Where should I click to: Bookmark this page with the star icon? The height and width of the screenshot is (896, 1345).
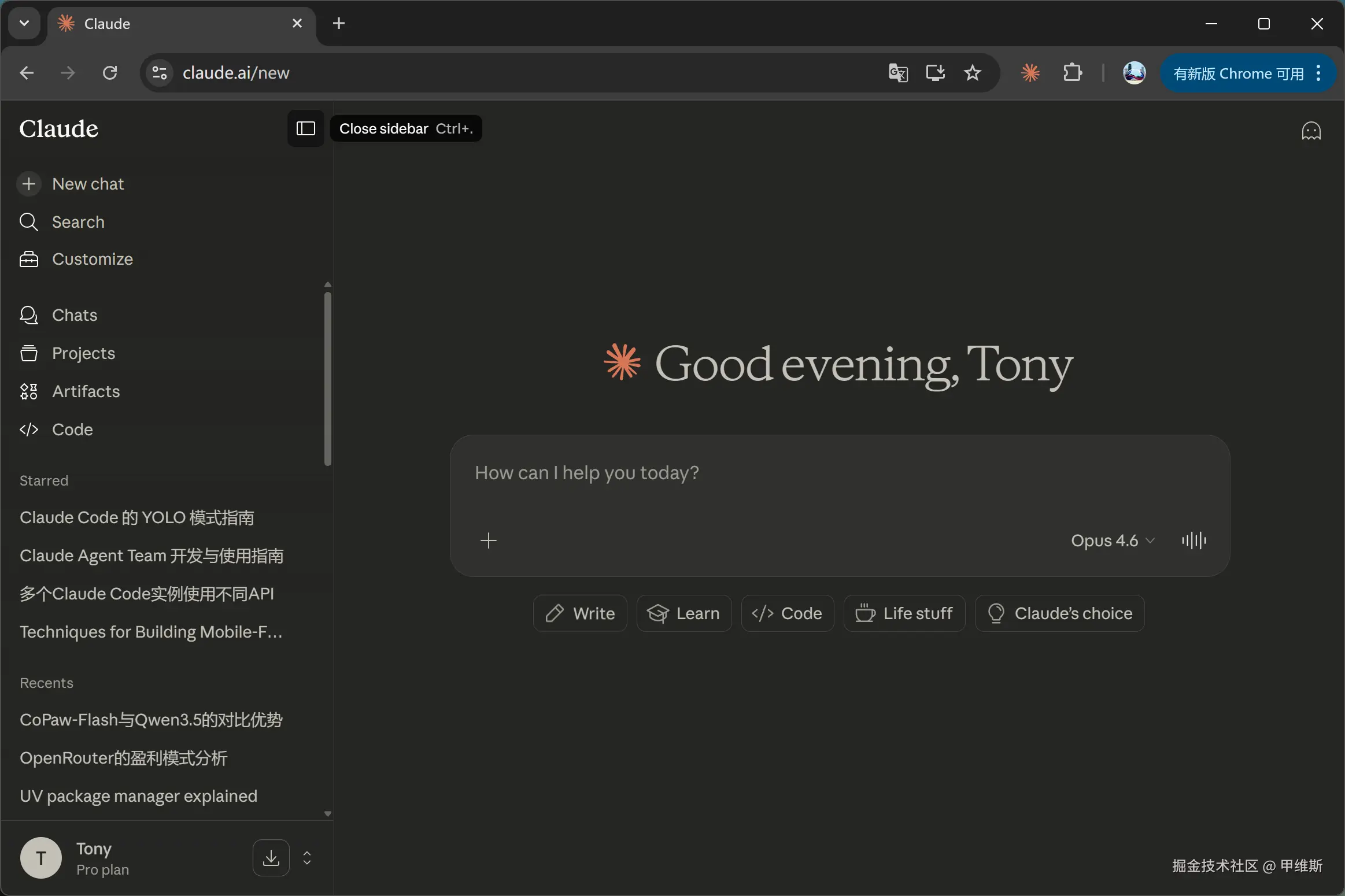(973, 73)
